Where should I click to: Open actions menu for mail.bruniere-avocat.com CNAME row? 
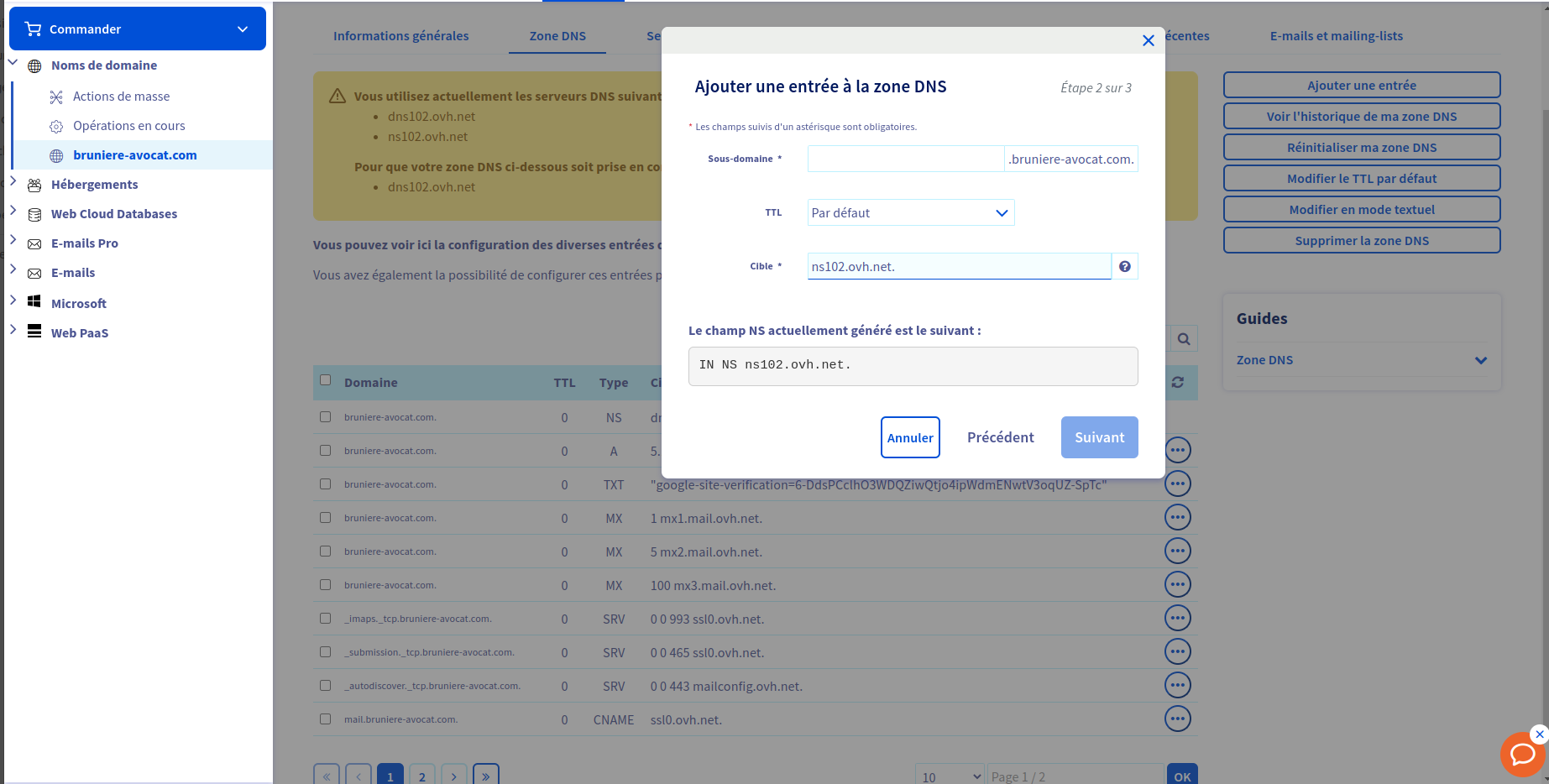point(1177,719)
